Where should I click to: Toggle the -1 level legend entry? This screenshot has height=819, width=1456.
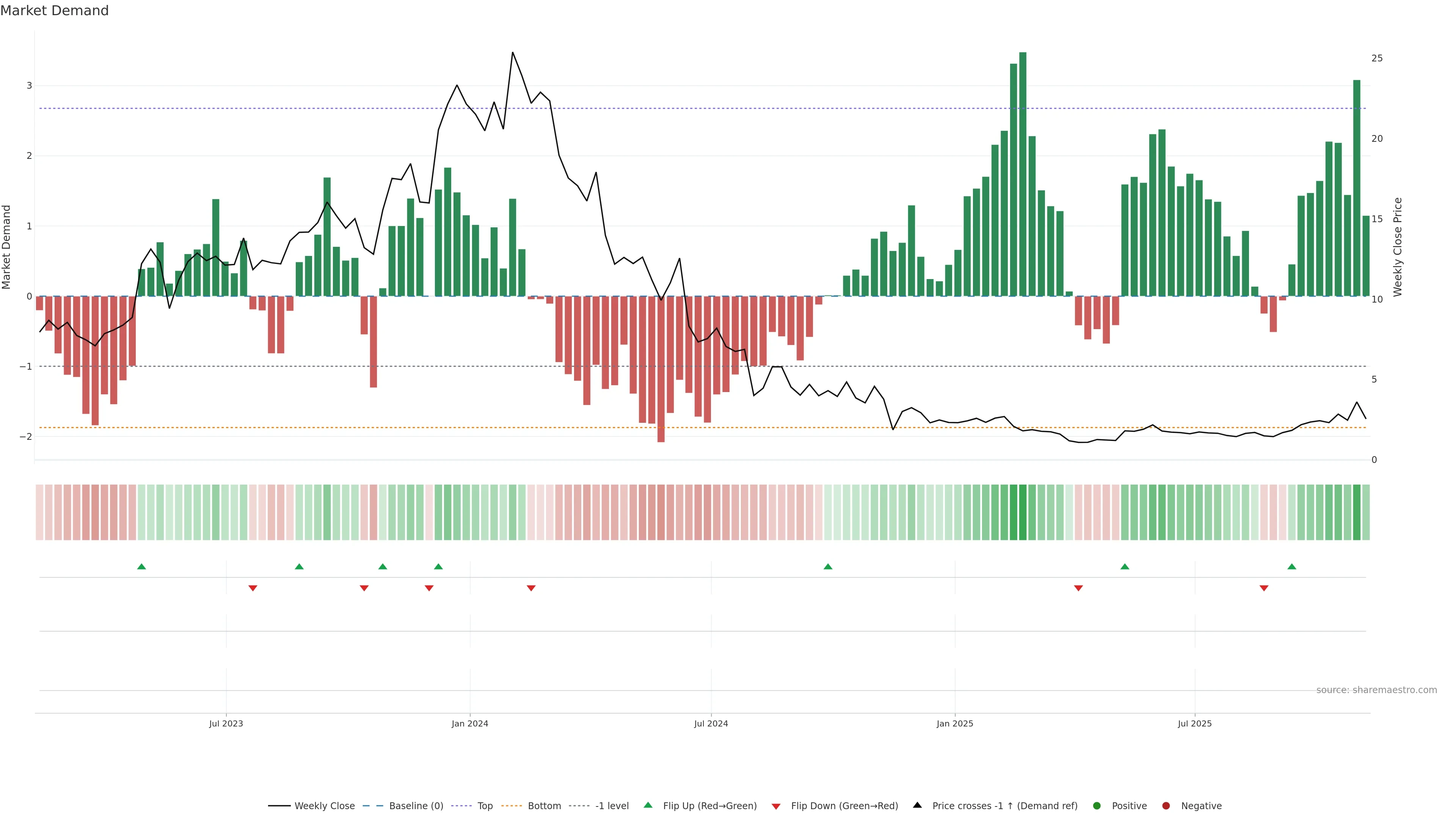coord(612,805)
